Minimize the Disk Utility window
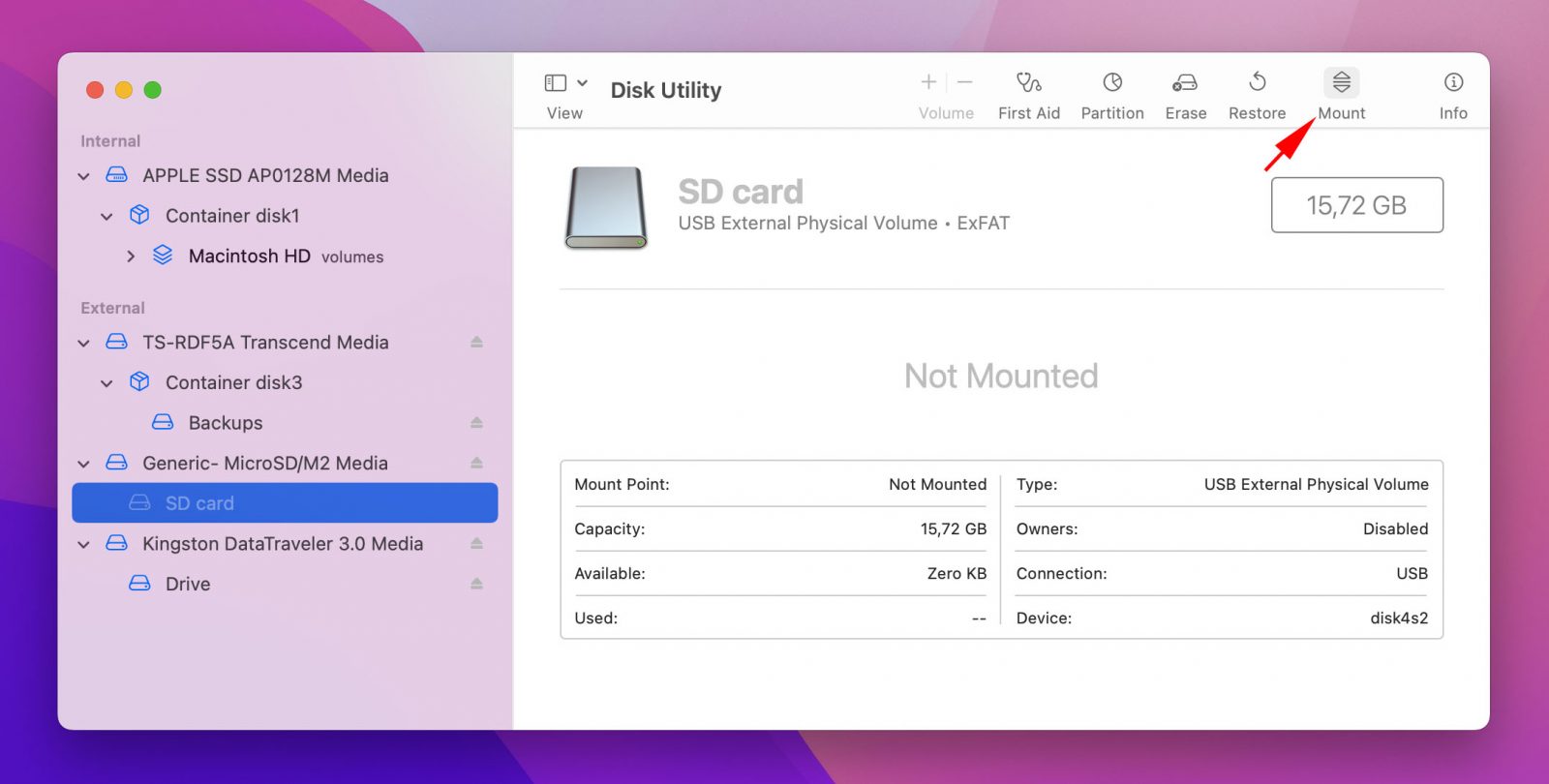Image resolution: width=1549 pixels, height=784 pixels. tap(123, 90)
